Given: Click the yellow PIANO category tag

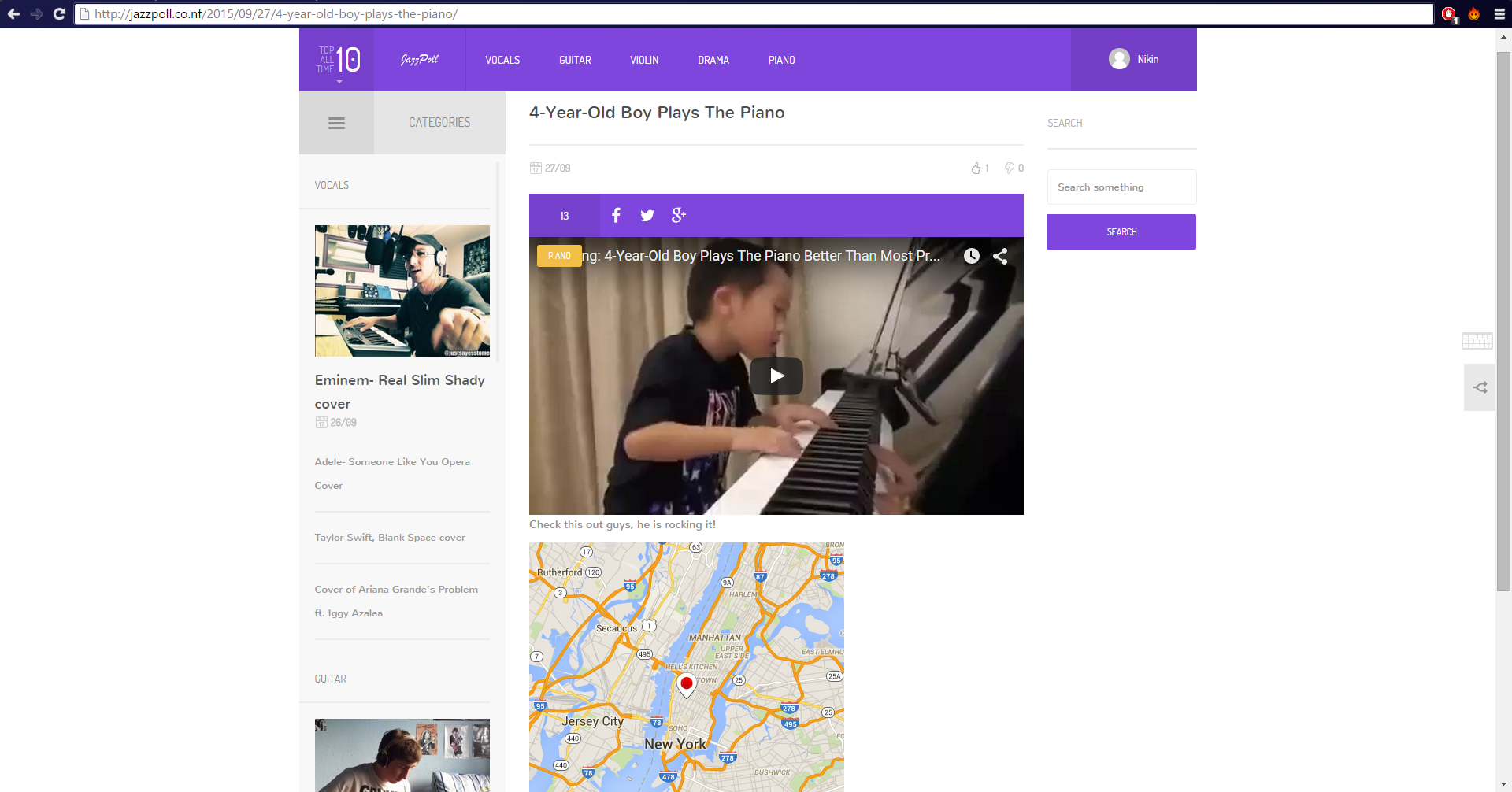Looking at the screenshot, I should [559, 256].
